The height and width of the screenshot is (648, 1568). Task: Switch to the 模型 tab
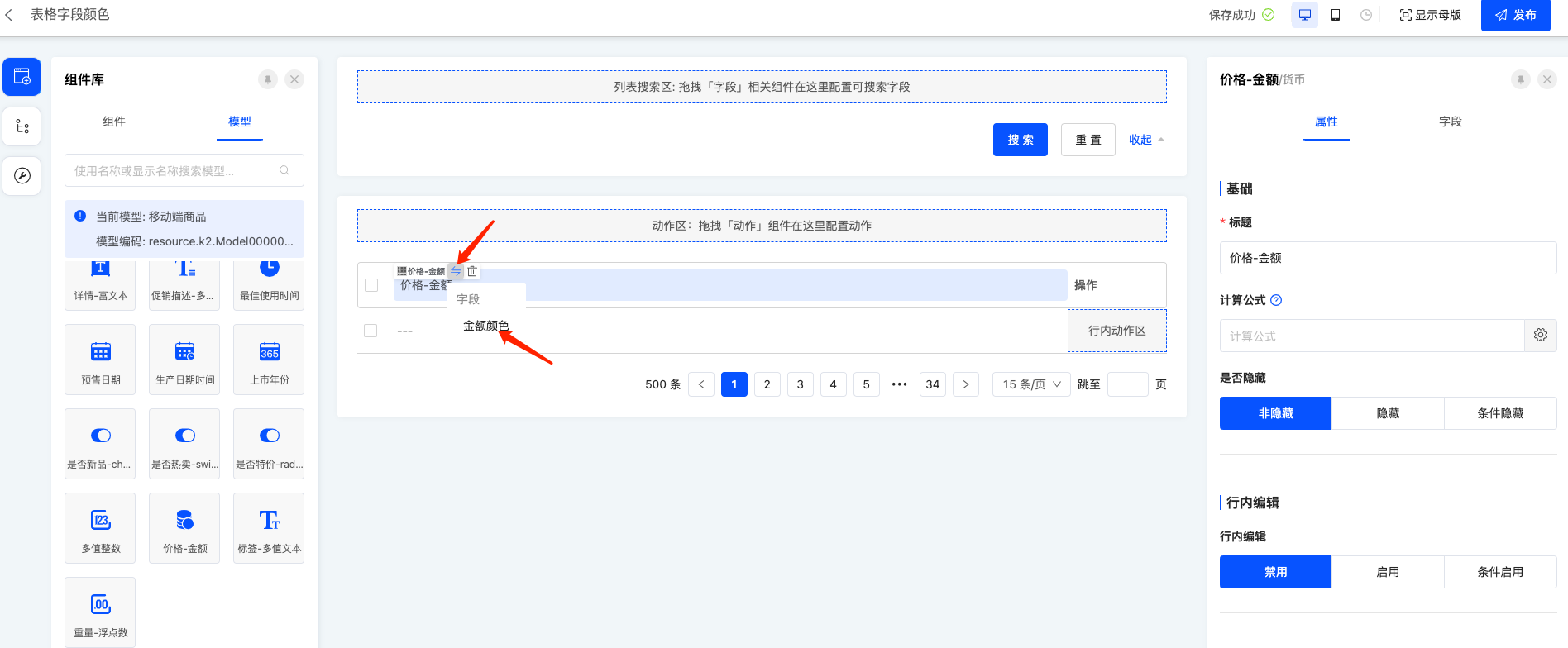coord(240,121)
